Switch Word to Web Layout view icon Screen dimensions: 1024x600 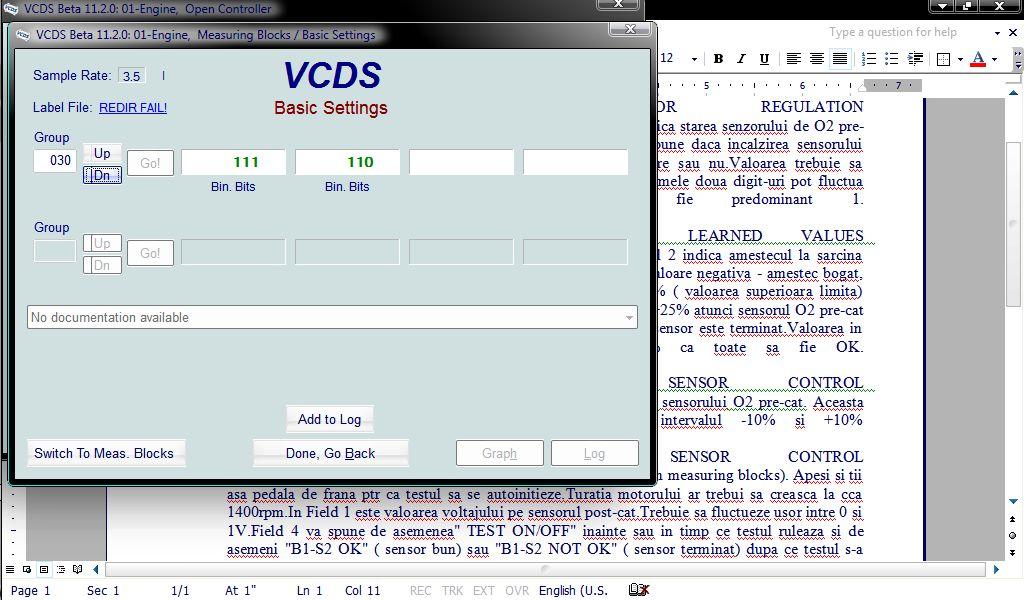point(27,569)
